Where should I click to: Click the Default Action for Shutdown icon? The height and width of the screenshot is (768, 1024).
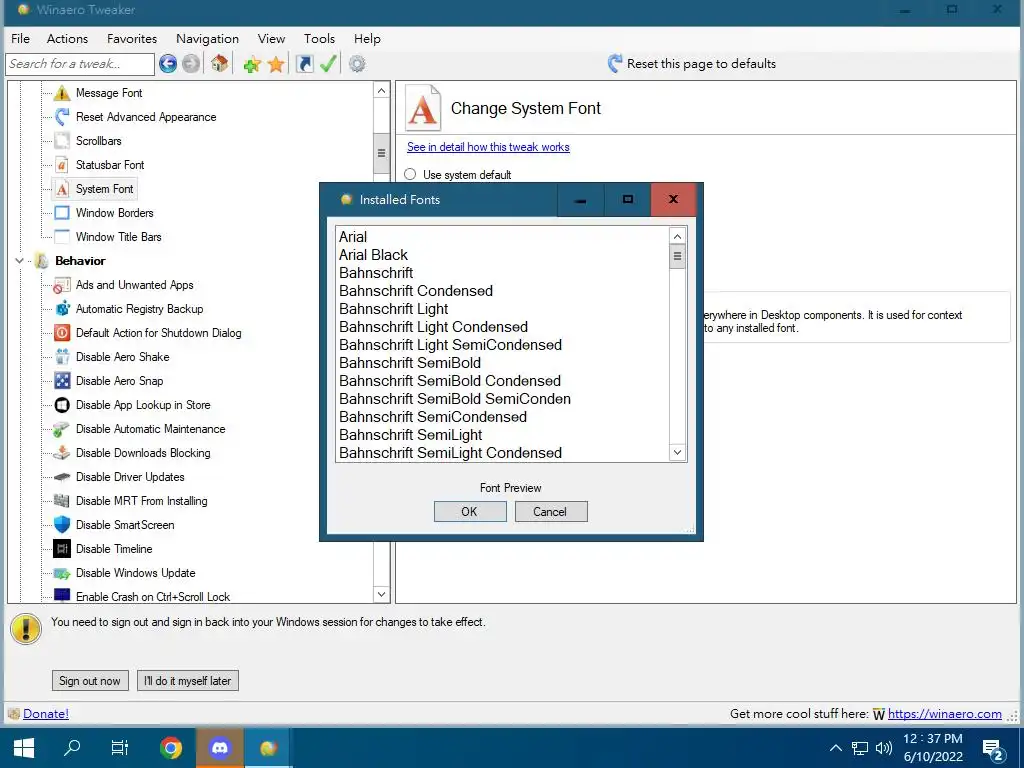(x=62, y=333)
